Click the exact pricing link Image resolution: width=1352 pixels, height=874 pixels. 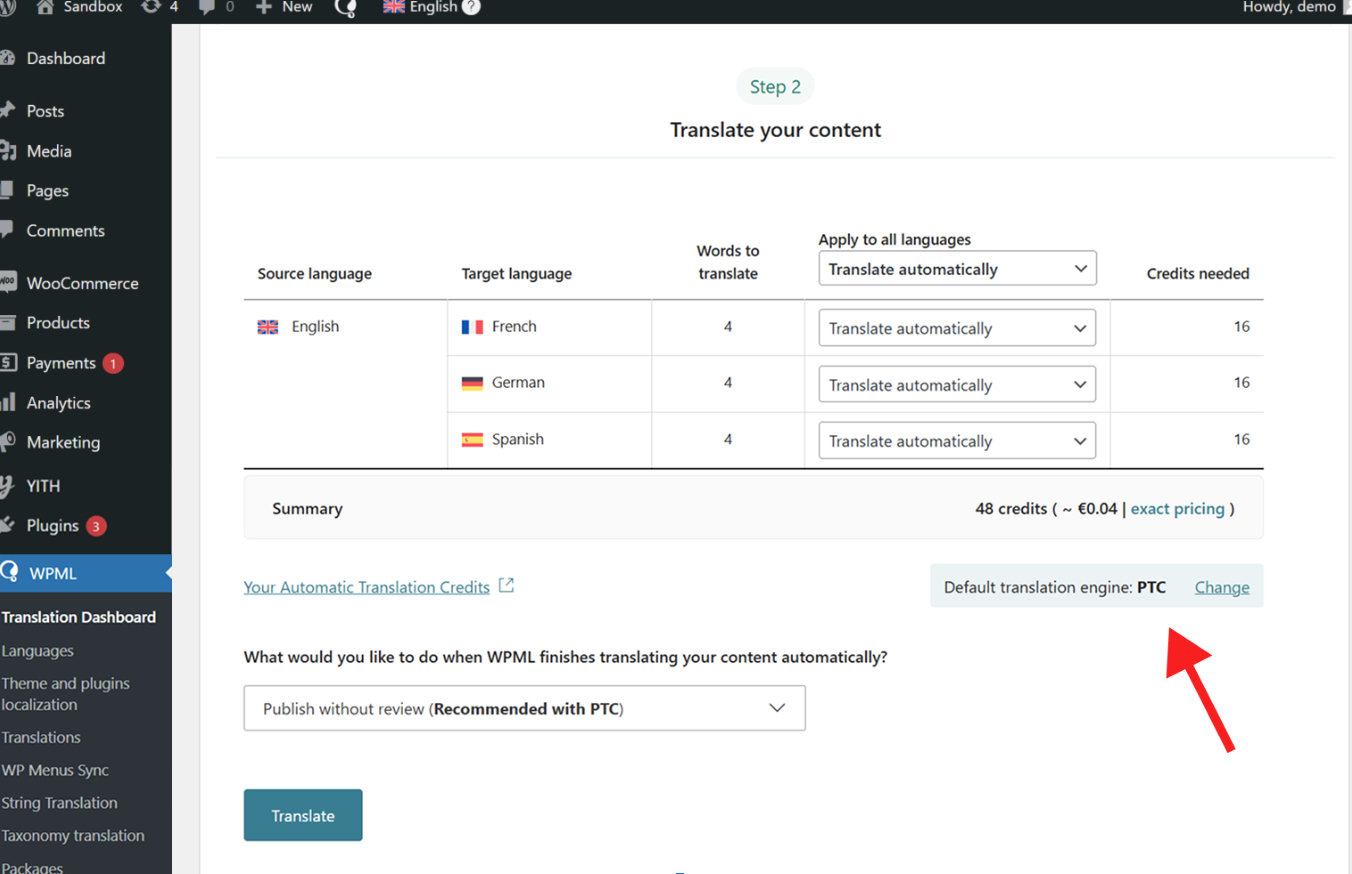1177,509
